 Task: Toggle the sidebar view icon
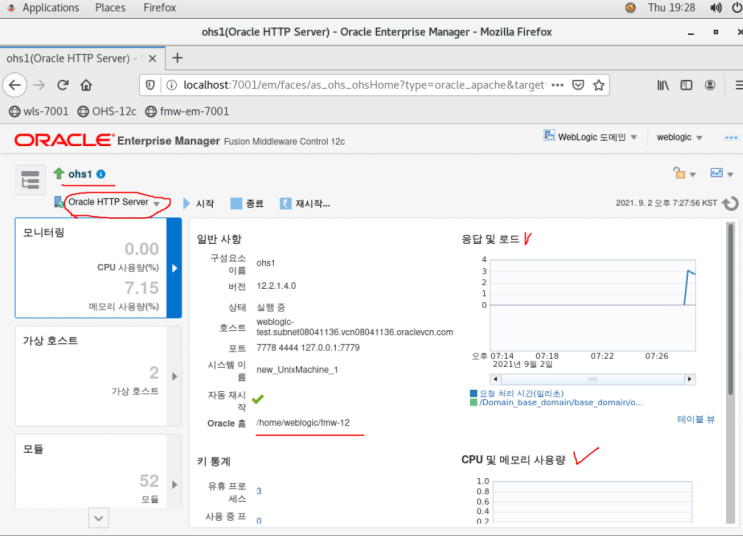[x=686, y=85]
